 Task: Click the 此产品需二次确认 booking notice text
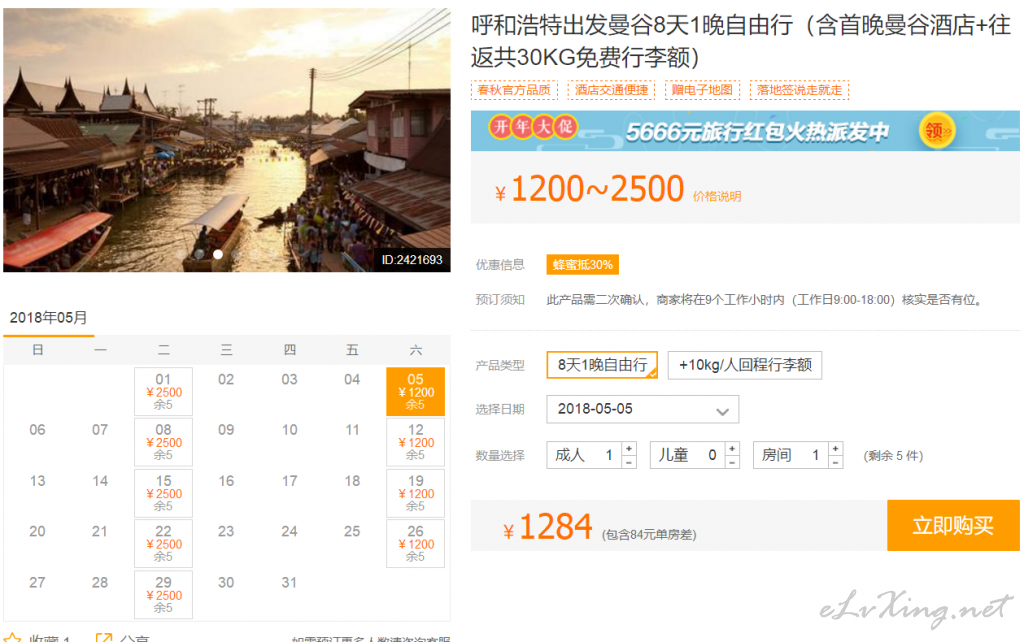coord(765,300)
